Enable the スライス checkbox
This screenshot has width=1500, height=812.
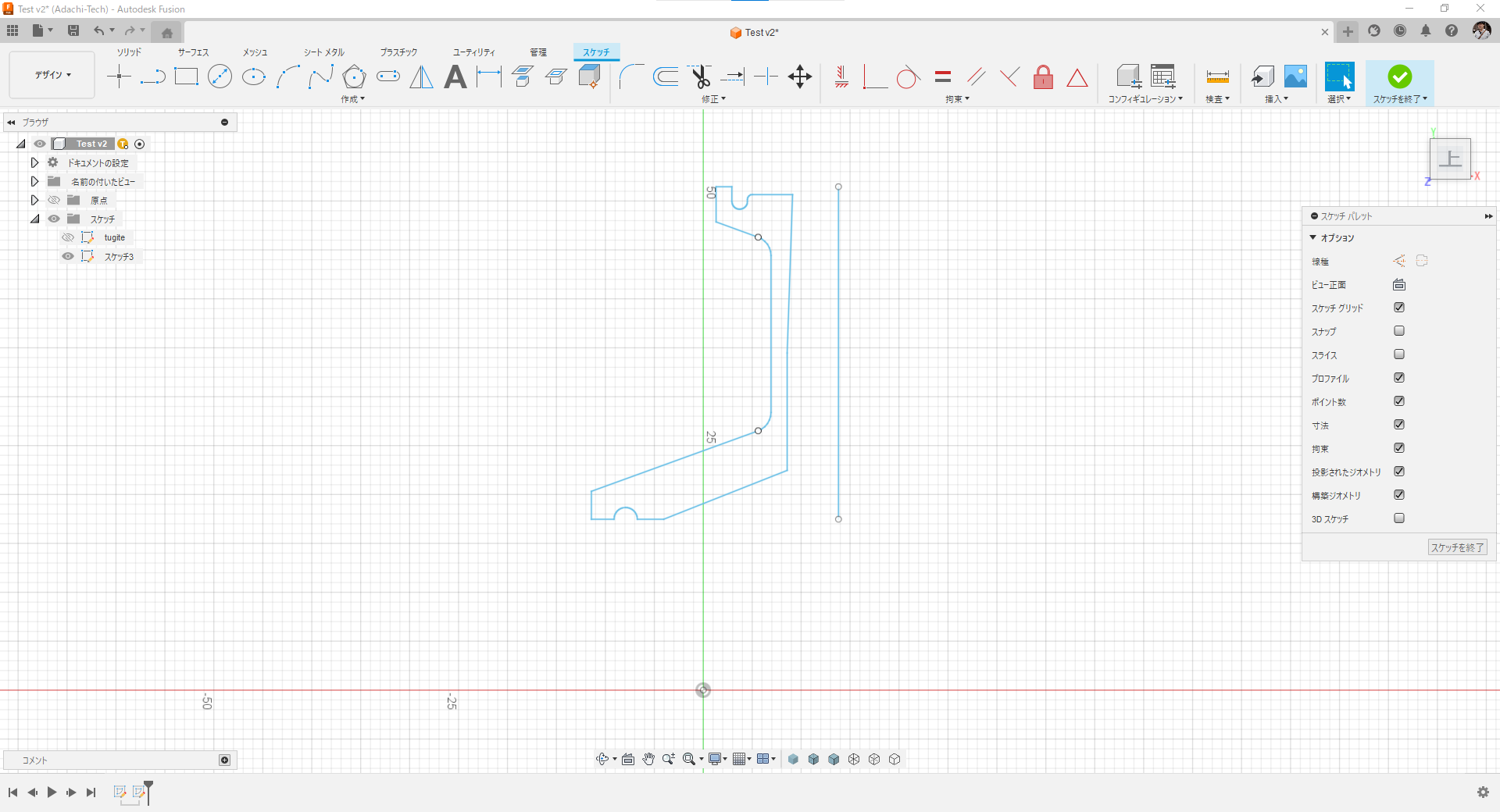[x=1399, y=354]
